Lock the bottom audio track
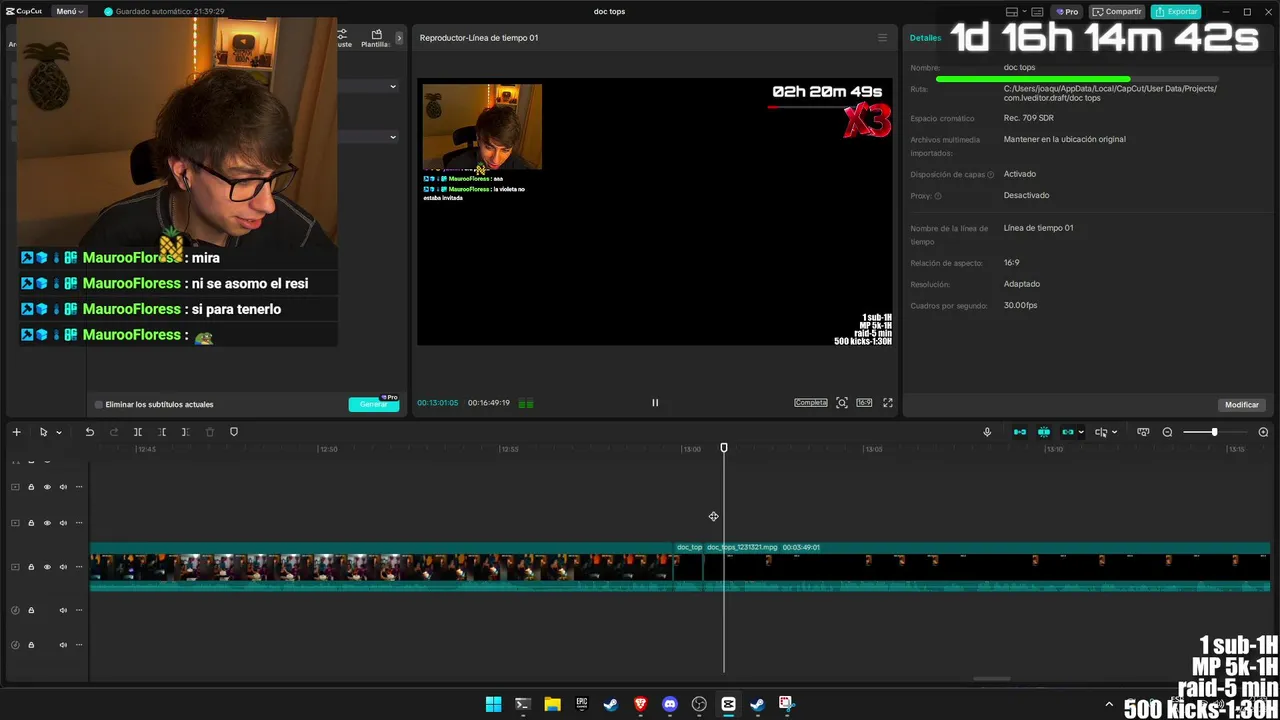Screen dimensions: 1280x720 31,645
